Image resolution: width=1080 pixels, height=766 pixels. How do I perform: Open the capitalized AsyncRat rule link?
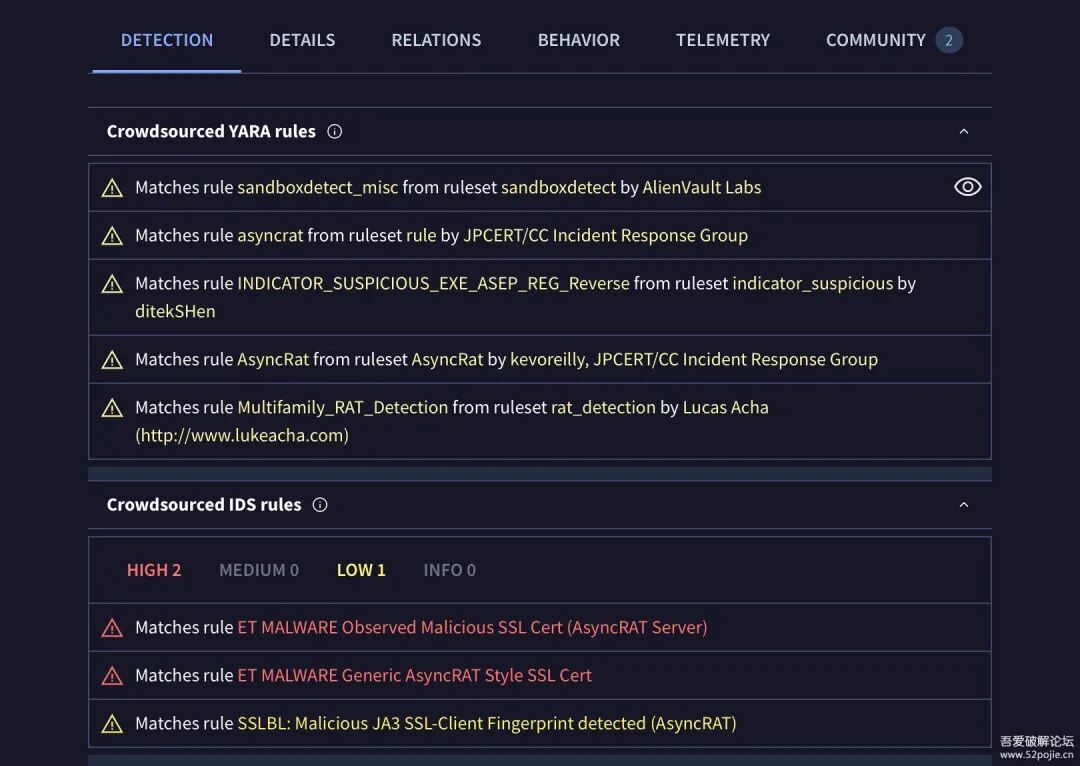click(x=273, y=359)
